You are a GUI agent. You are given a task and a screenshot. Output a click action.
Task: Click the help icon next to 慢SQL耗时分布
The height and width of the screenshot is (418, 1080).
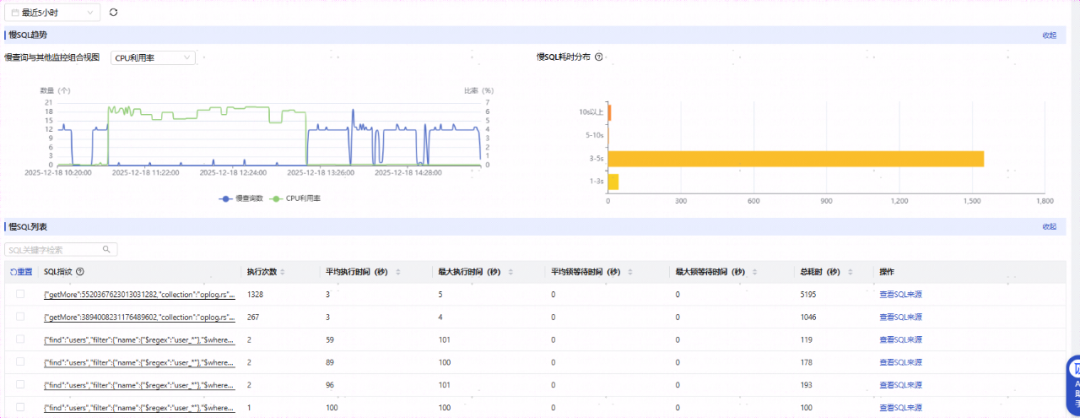pyautogui.click(x=599, y=57)
